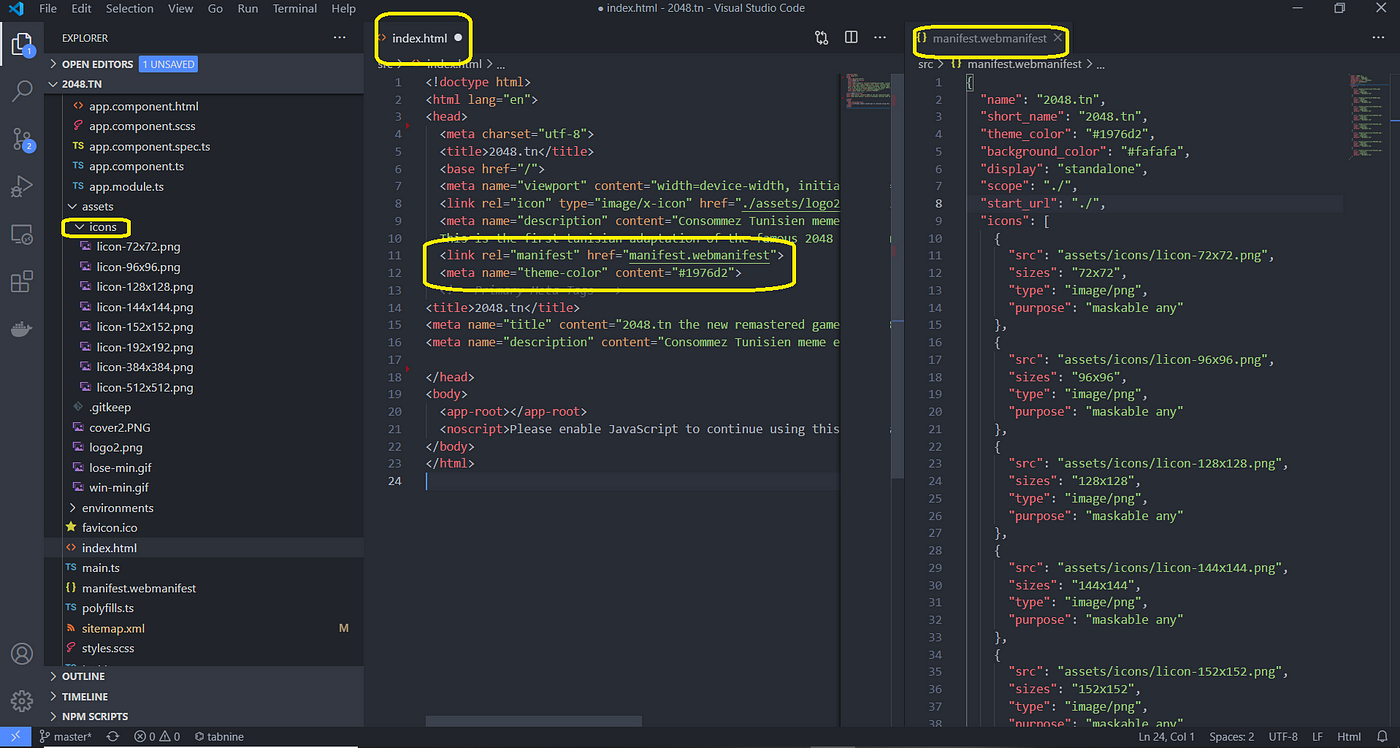
Task: Switch to the manifest.webmanifest tab
Action: 990,38
